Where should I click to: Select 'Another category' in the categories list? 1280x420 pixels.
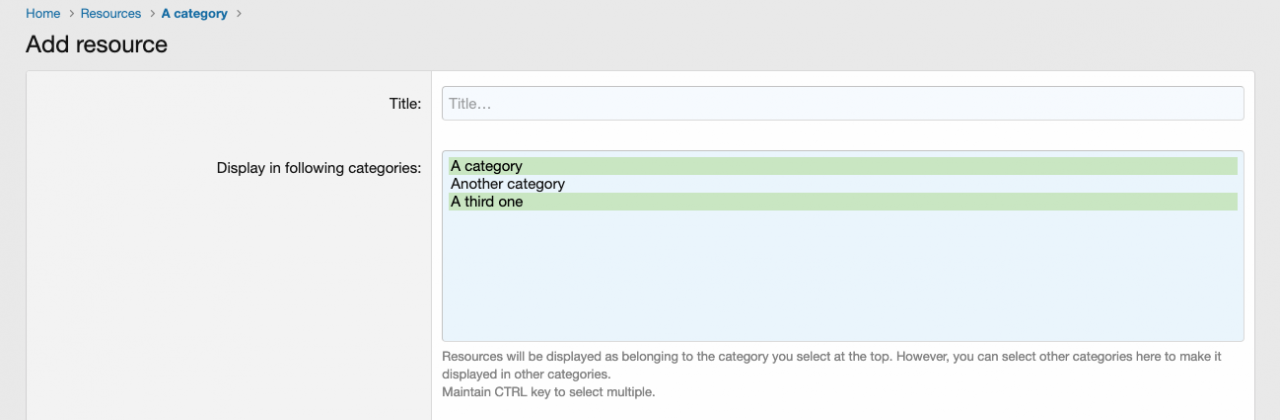508,184
